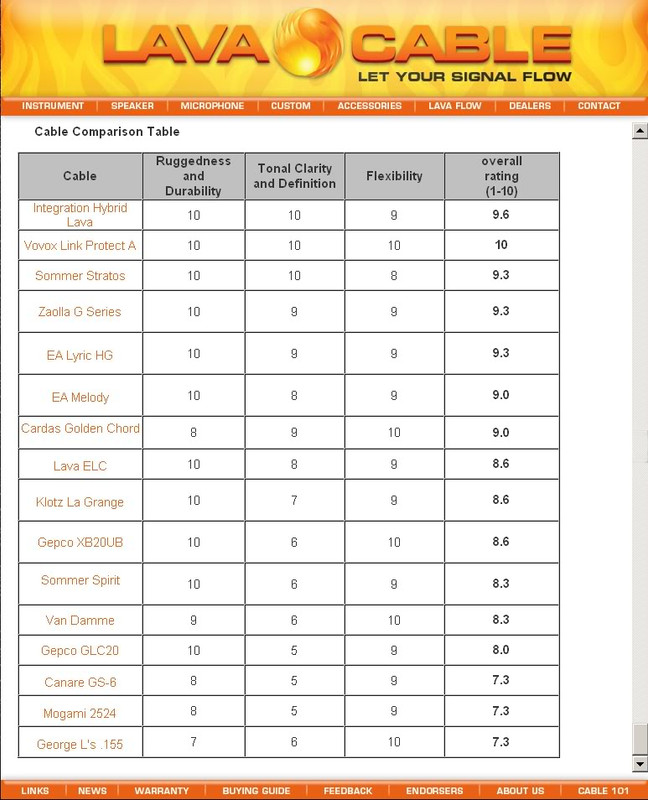
Task: Select the Sommer Spirit cable link
Action: point(80,580)
